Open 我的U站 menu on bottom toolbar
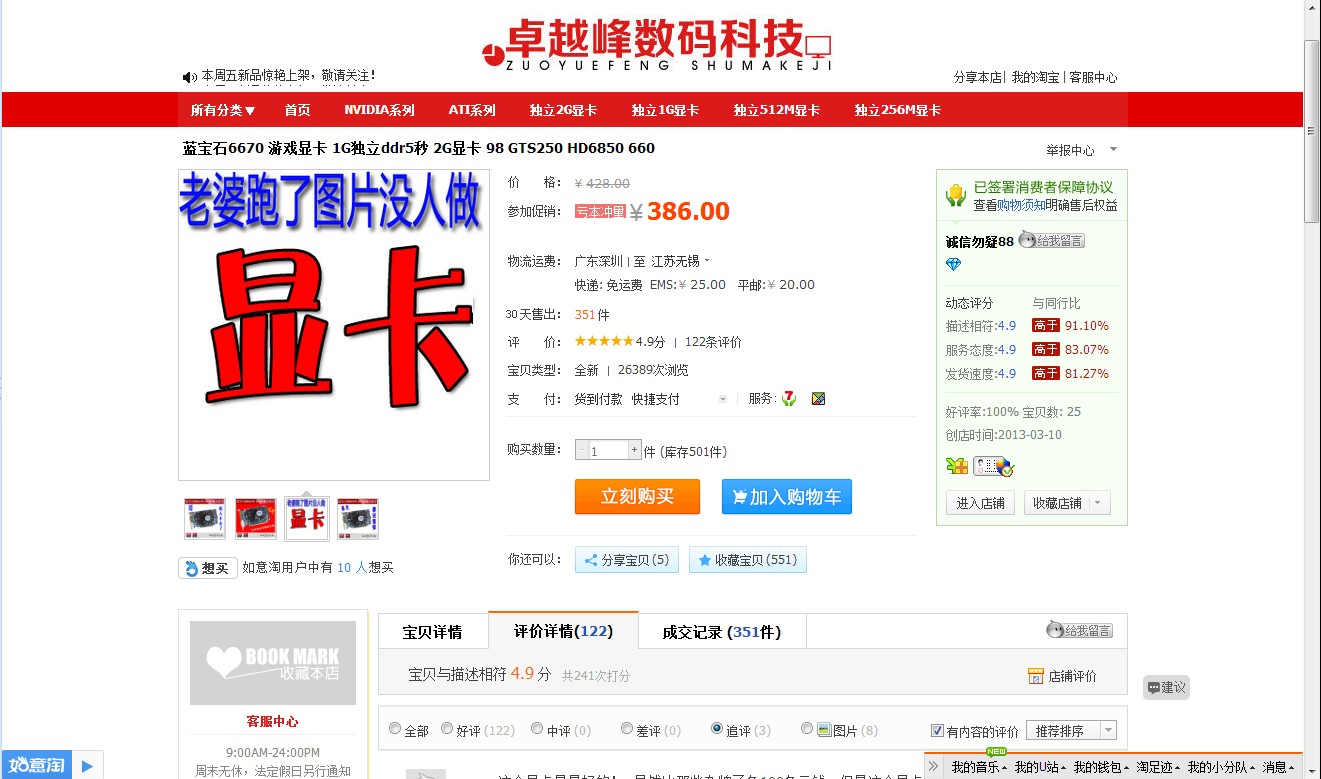 pyautogui.click(x=1041, y=767)
